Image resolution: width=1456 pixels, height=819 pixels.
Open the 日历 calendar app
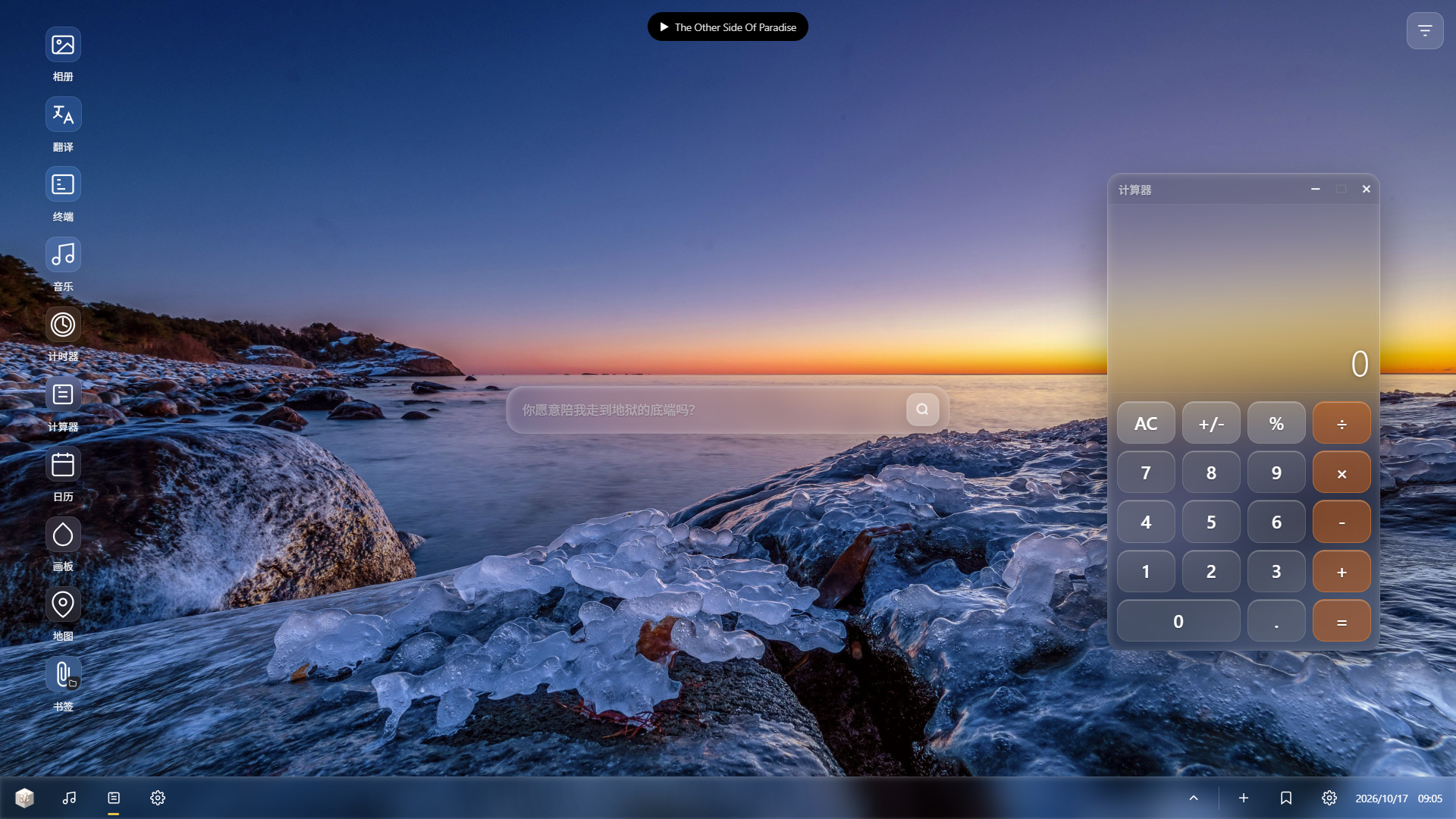click(63, 465)
